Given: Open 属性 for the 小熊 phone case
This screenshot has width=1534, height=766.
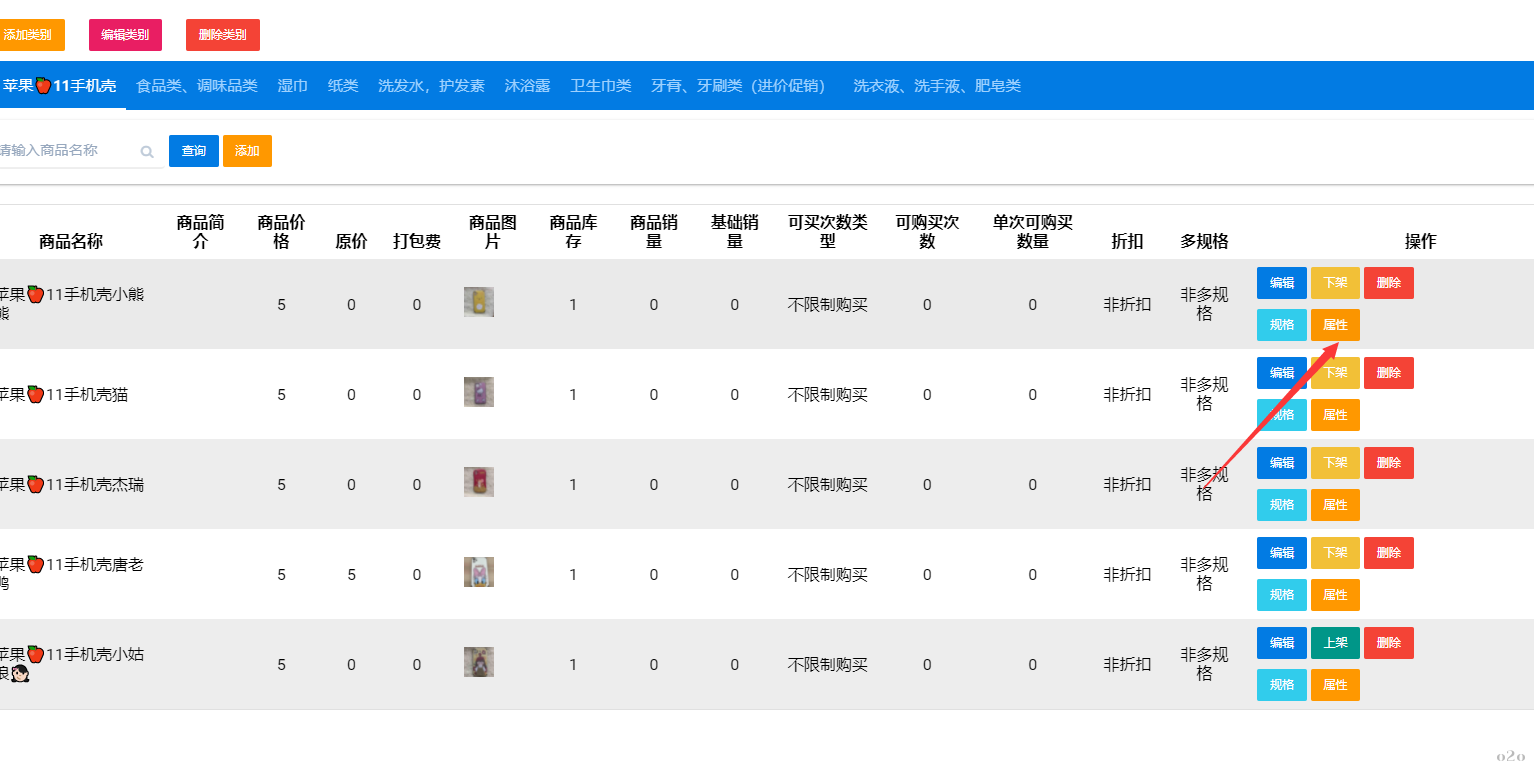Looking at the screenshot, I should click(1335, 325).
